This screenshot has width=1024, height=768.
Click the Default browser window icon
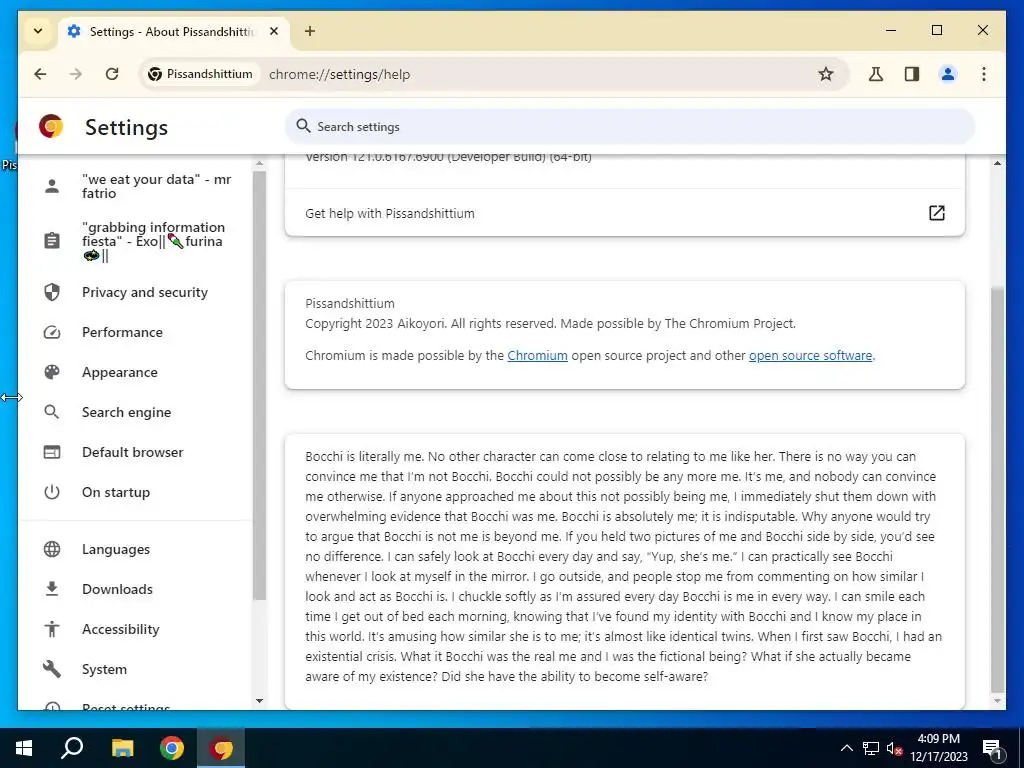coord(52,453)
